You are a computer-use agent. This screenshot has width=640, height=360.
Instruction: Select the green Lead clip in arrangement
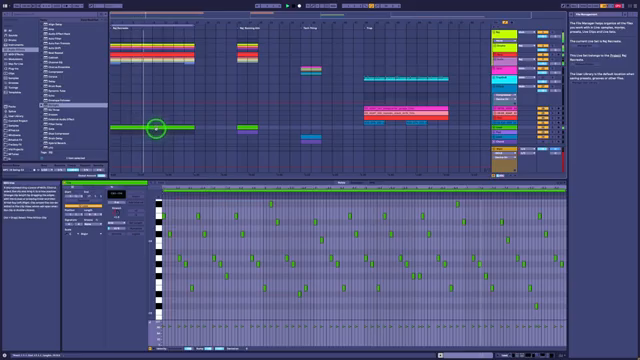pos(152,127)
